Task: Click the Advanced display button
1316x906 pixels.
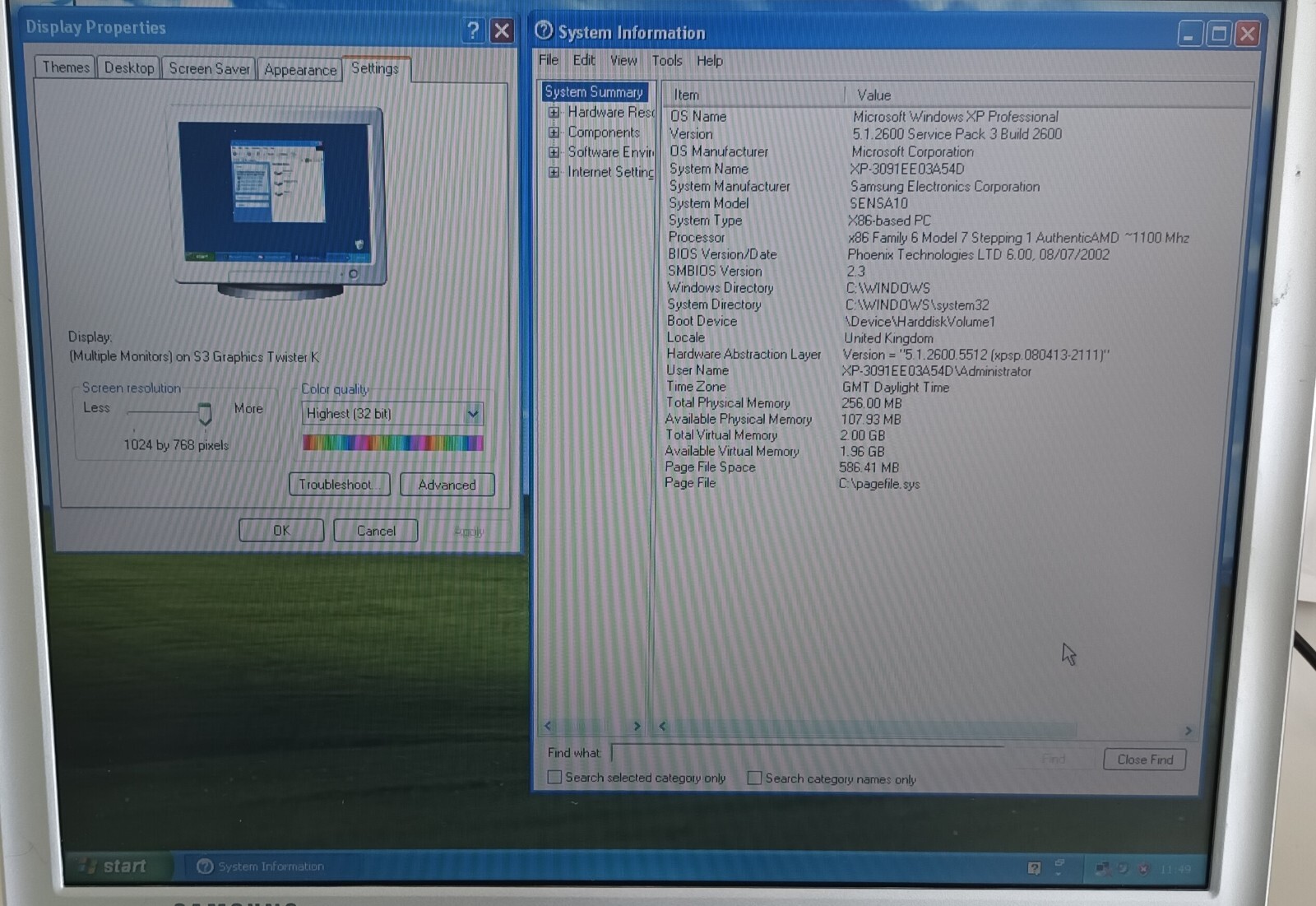Action: click(x=447, y=485)
